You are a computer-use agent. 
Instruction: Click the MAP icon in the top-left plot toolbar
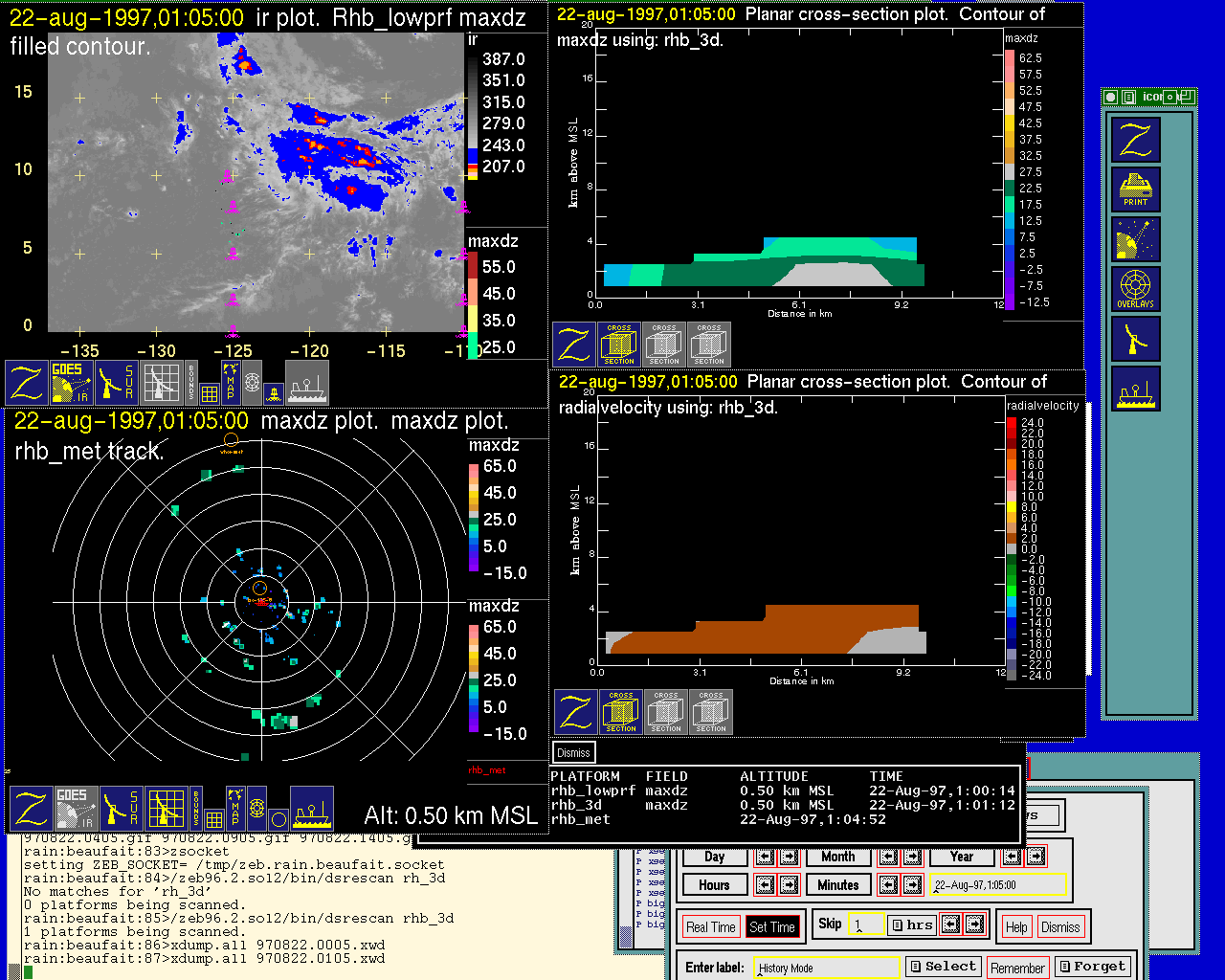point(231,381)
